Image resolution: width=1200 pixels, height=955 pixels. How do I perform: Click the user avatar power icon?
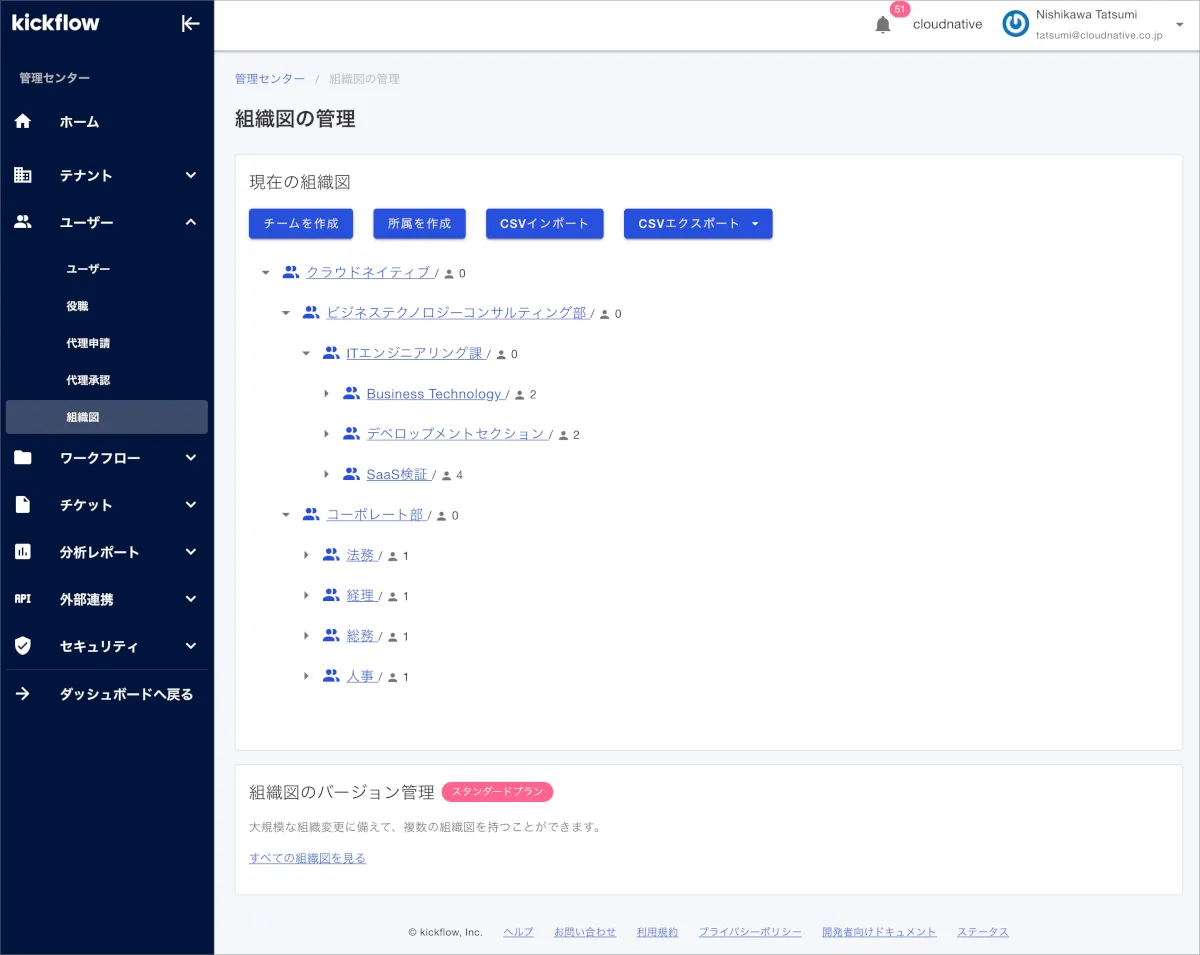1015,25
